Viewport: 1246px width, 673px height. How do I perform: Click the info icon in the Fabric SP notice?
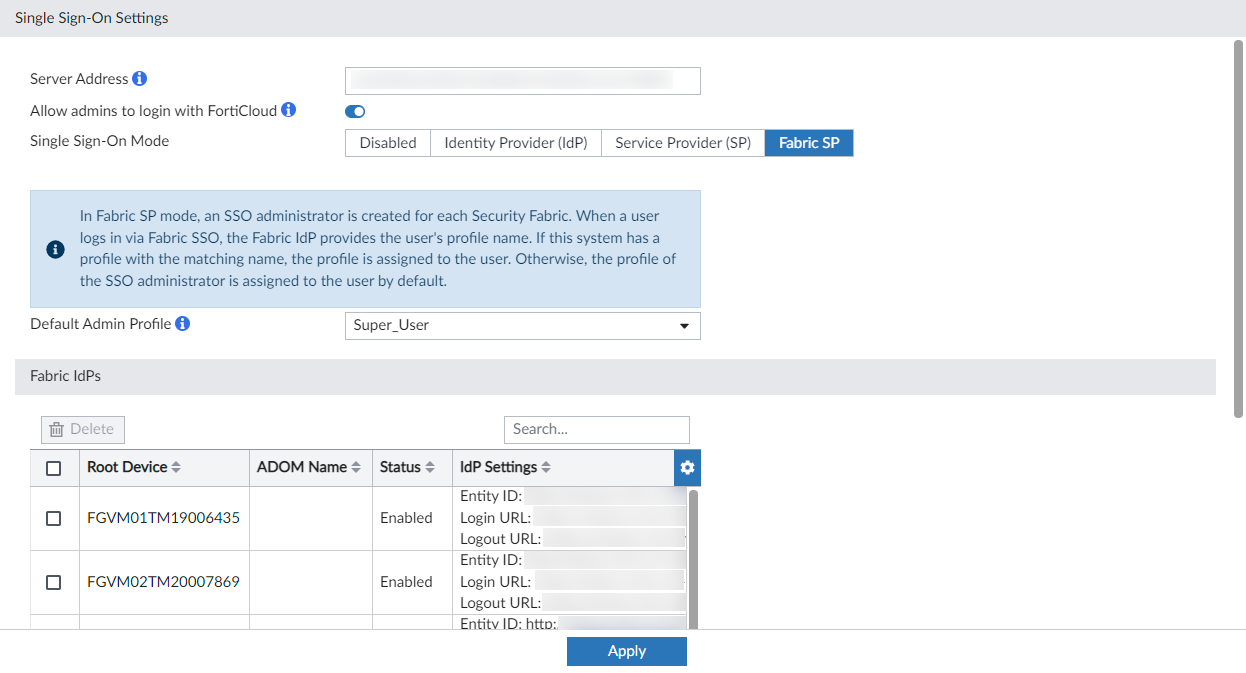[55, 249]
